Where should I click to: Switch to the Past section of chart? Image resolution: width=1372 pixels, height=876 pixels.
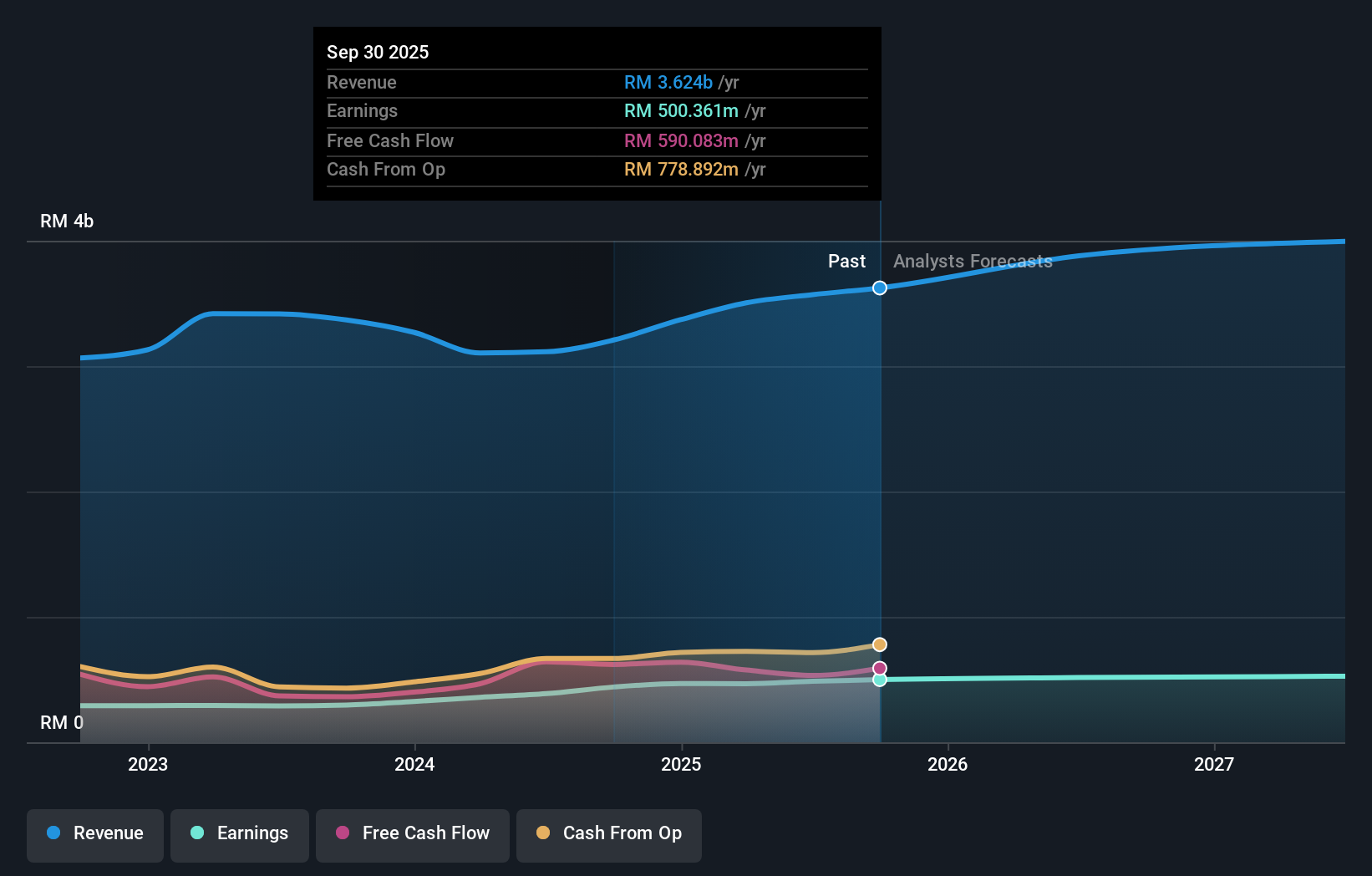tap(846, 261)
